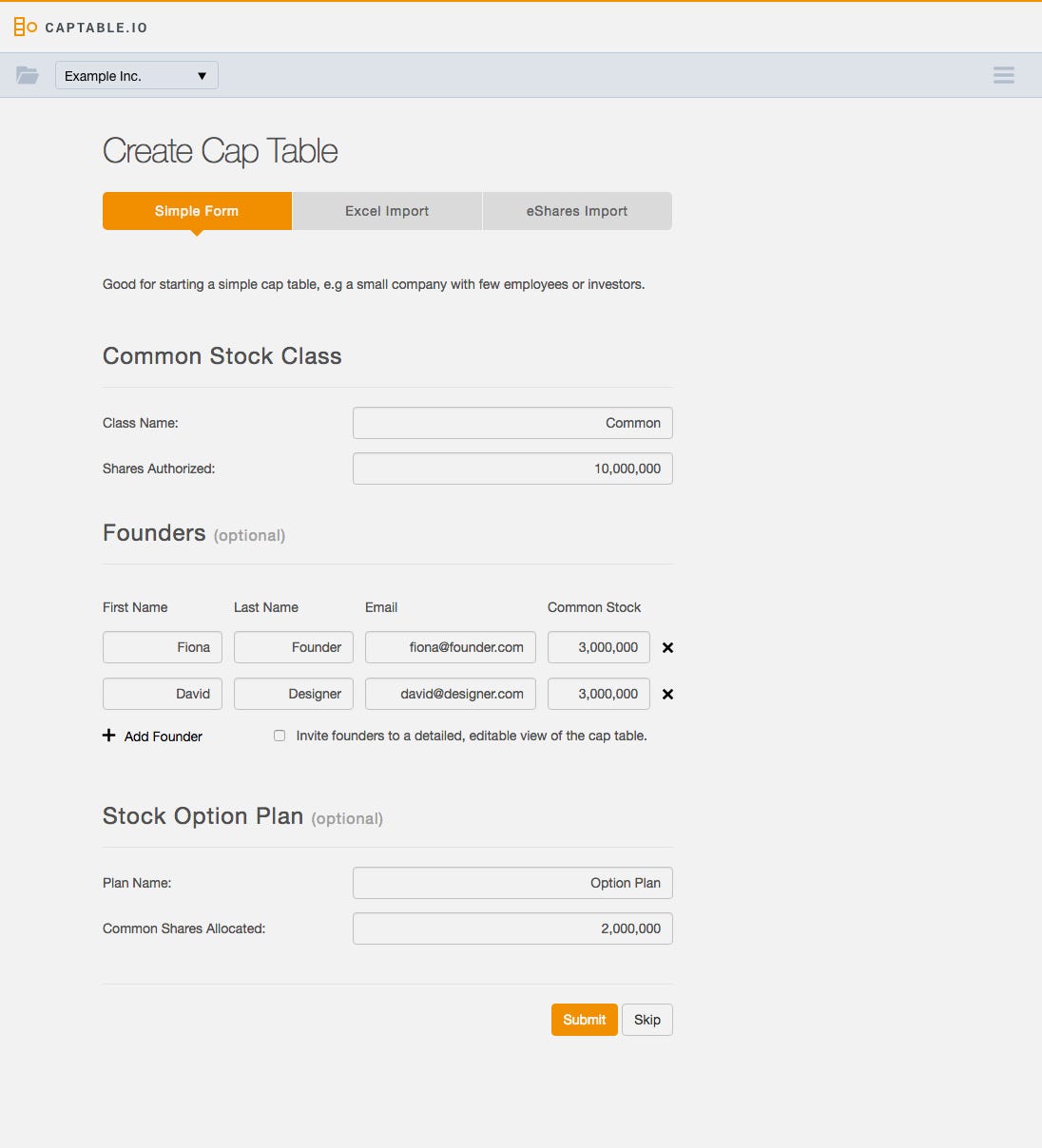
Task: Submit the cap table form
Action: pos(585,1020)
